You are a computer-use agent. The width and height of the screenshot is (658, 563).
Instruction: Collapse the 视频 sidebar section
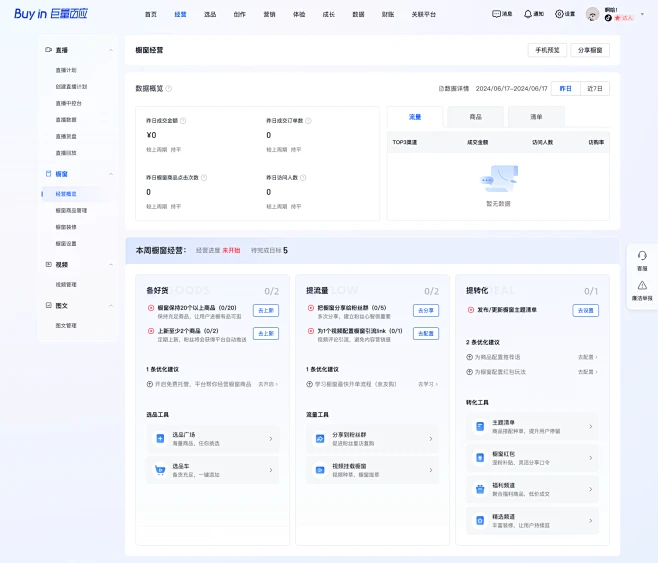pyautogui.click(x=111, y=264)
